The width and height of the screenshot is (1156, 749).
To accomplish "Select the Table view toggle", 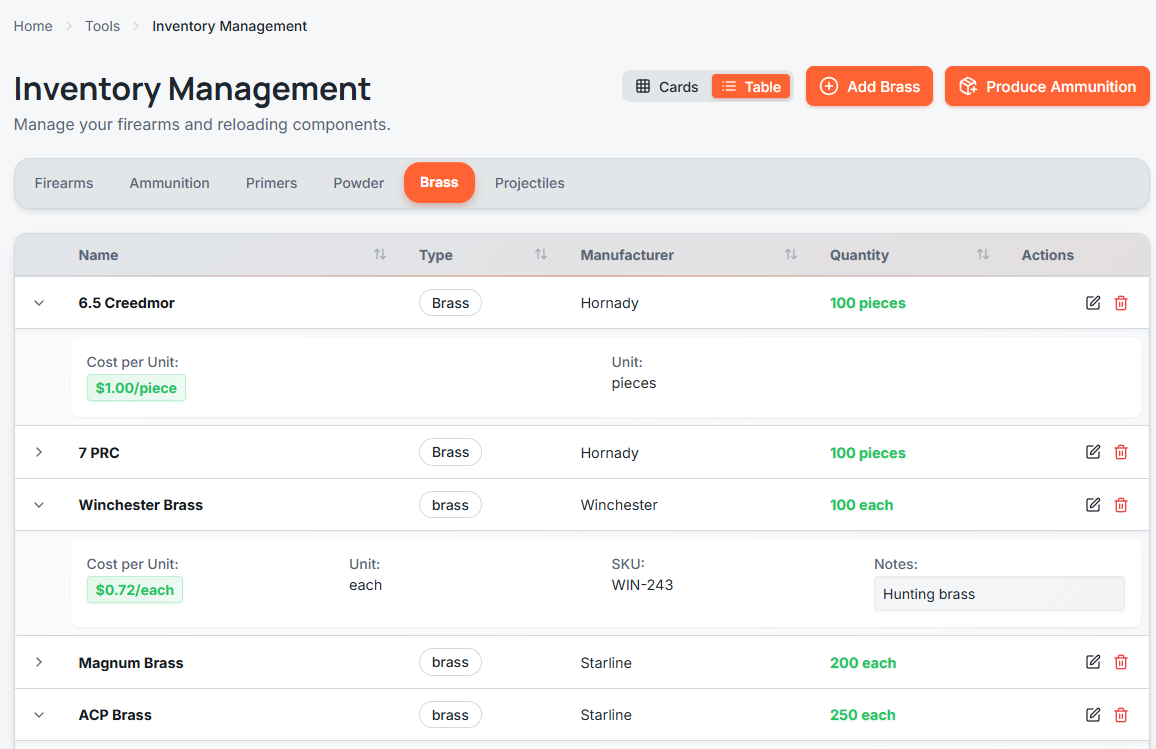I will point(751,87).
